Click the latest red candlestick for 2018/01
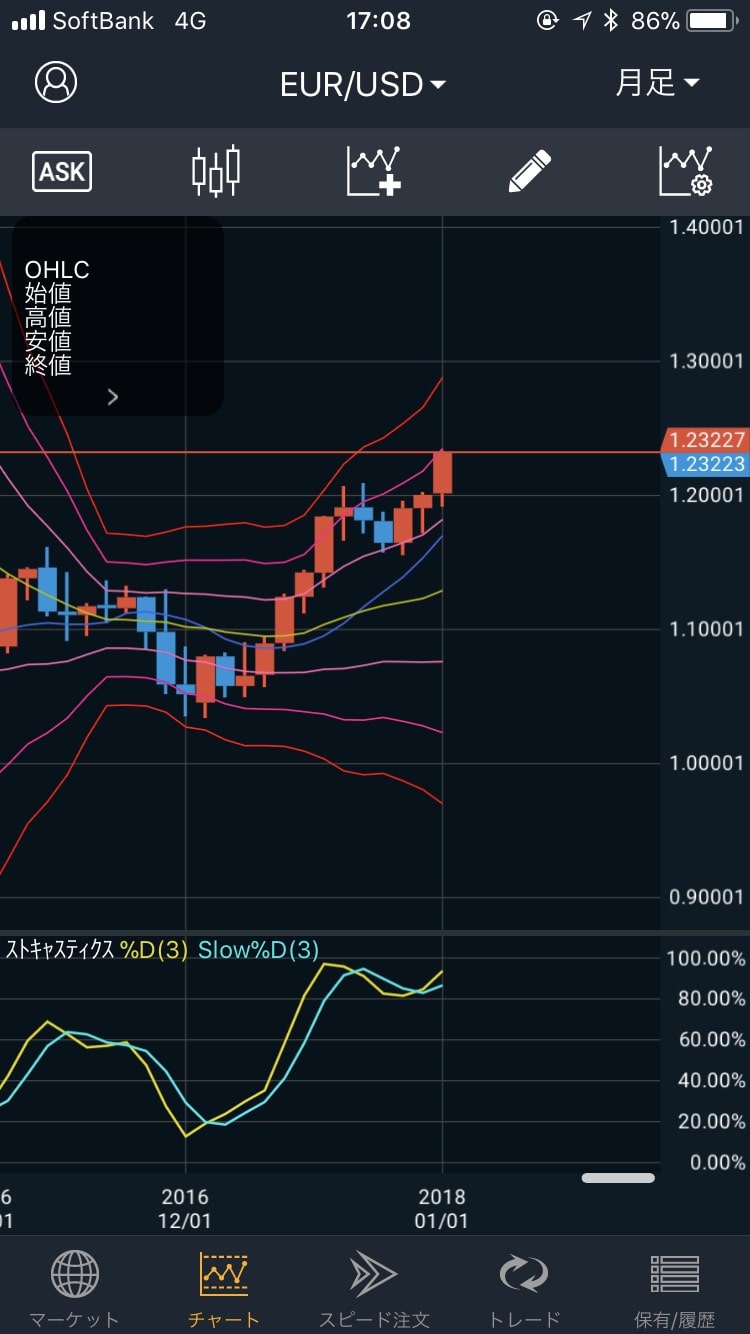 click(x=443, y=472)
